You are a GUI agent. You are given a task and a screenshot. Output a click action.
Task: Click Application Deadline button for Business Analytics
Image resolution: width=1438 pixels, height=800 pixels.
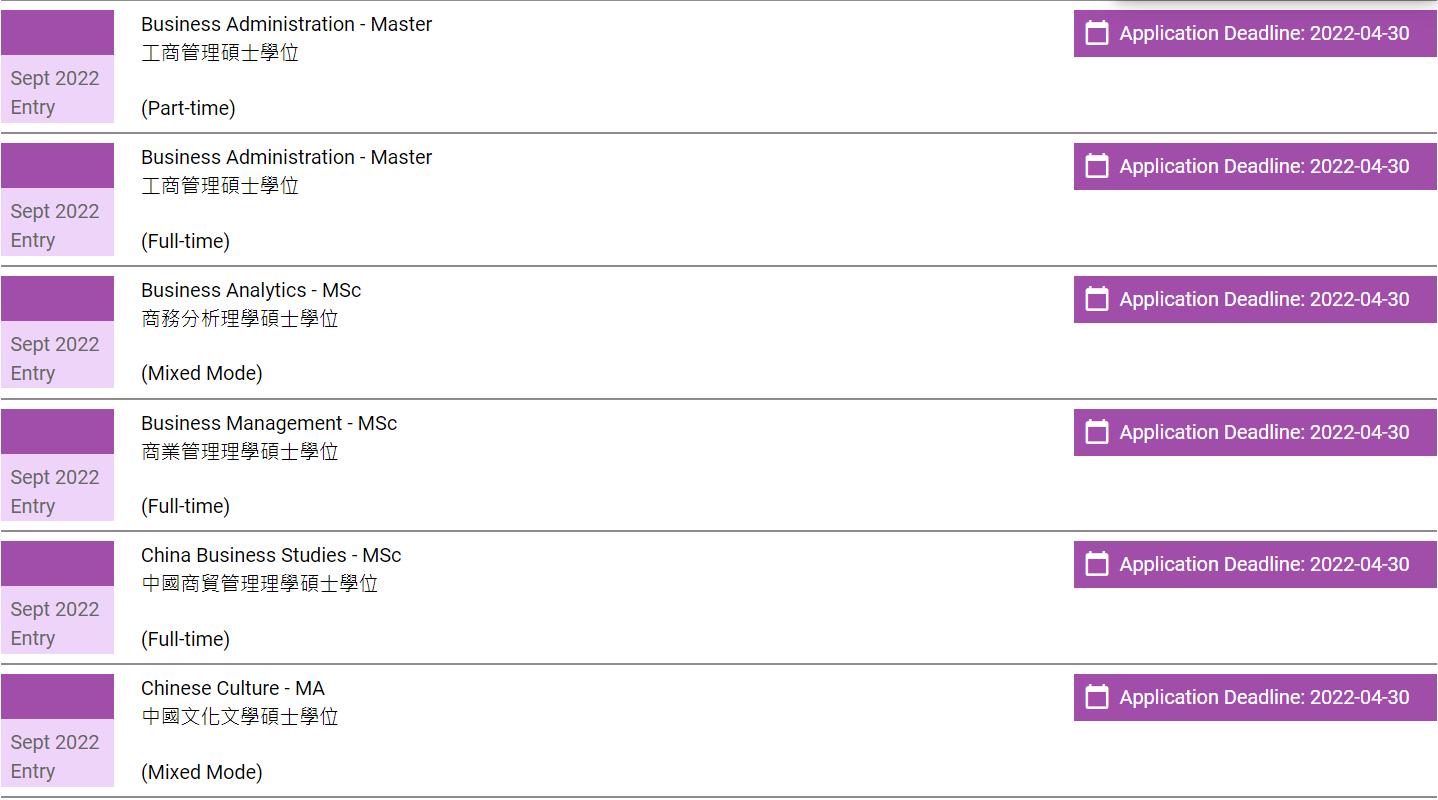pyautogui.click(x=1264, y=299)
